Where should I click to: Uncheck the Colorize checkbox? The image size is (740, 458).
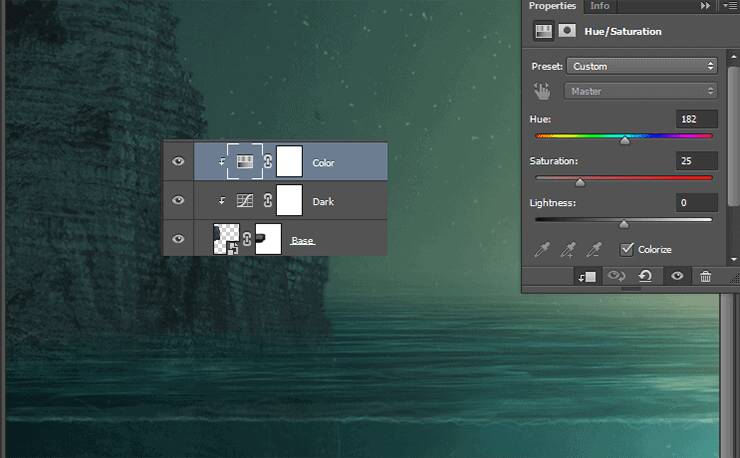[x=627, y=249]
